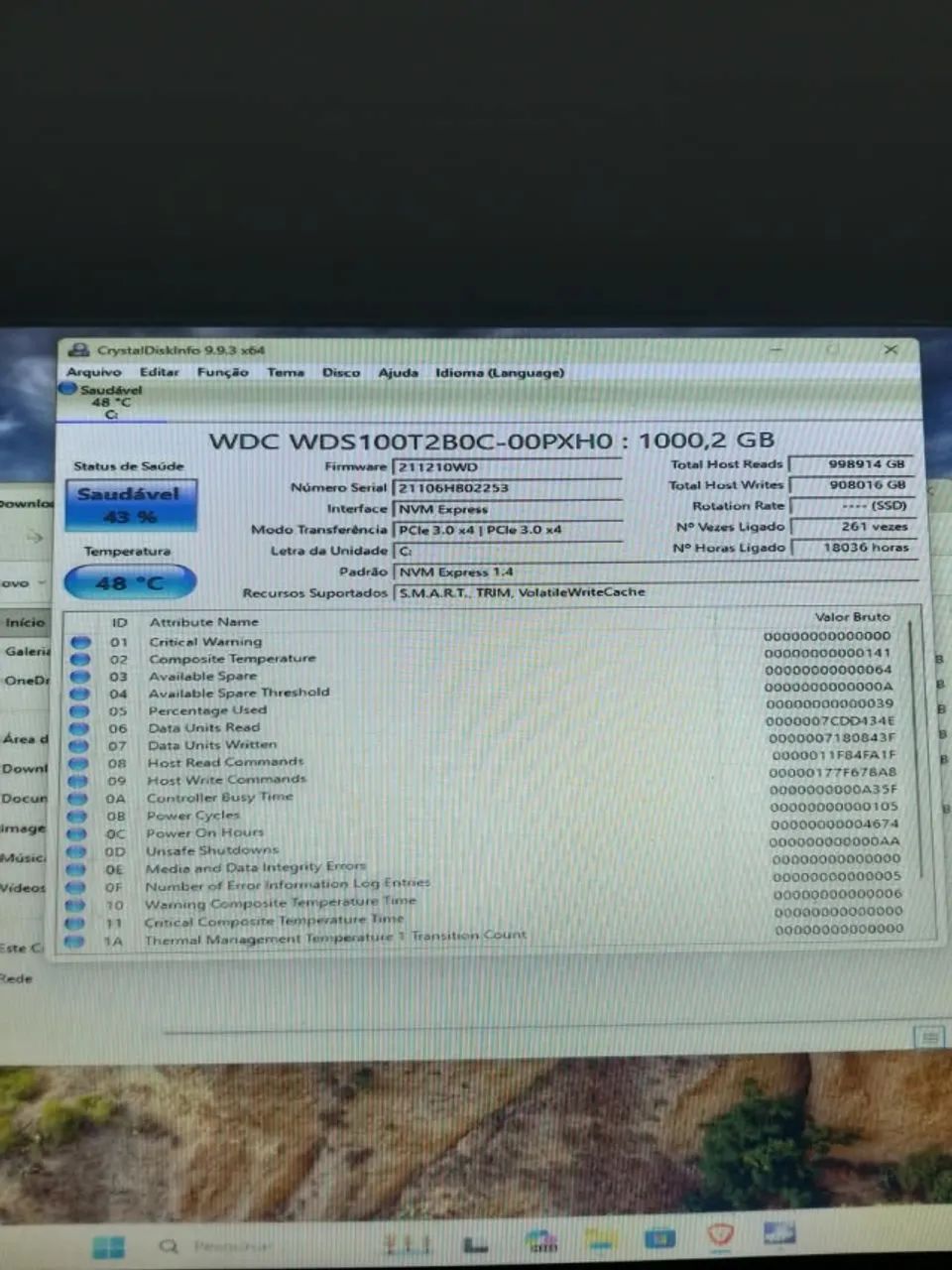Viewport: 952px width, 1270px height.
Task: Open Música in the File Explorer sidebar
Action: click(22, 858)
